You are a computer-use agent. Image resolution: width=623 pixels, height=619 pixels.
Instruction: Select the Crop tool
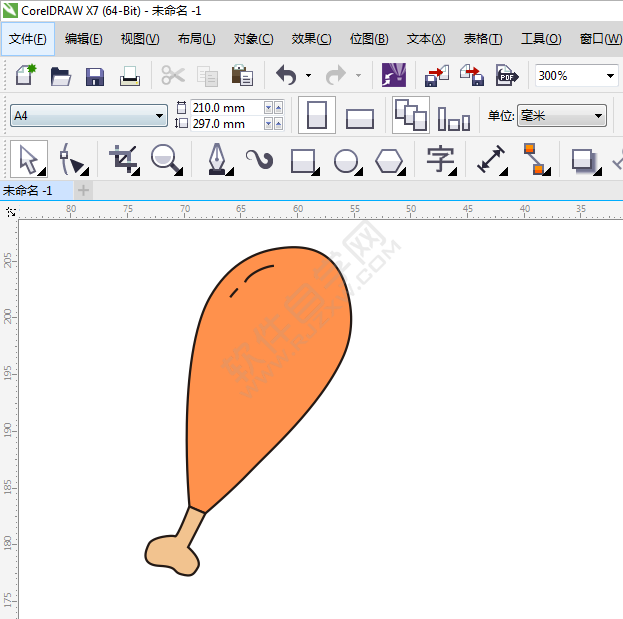coord(123,160)
